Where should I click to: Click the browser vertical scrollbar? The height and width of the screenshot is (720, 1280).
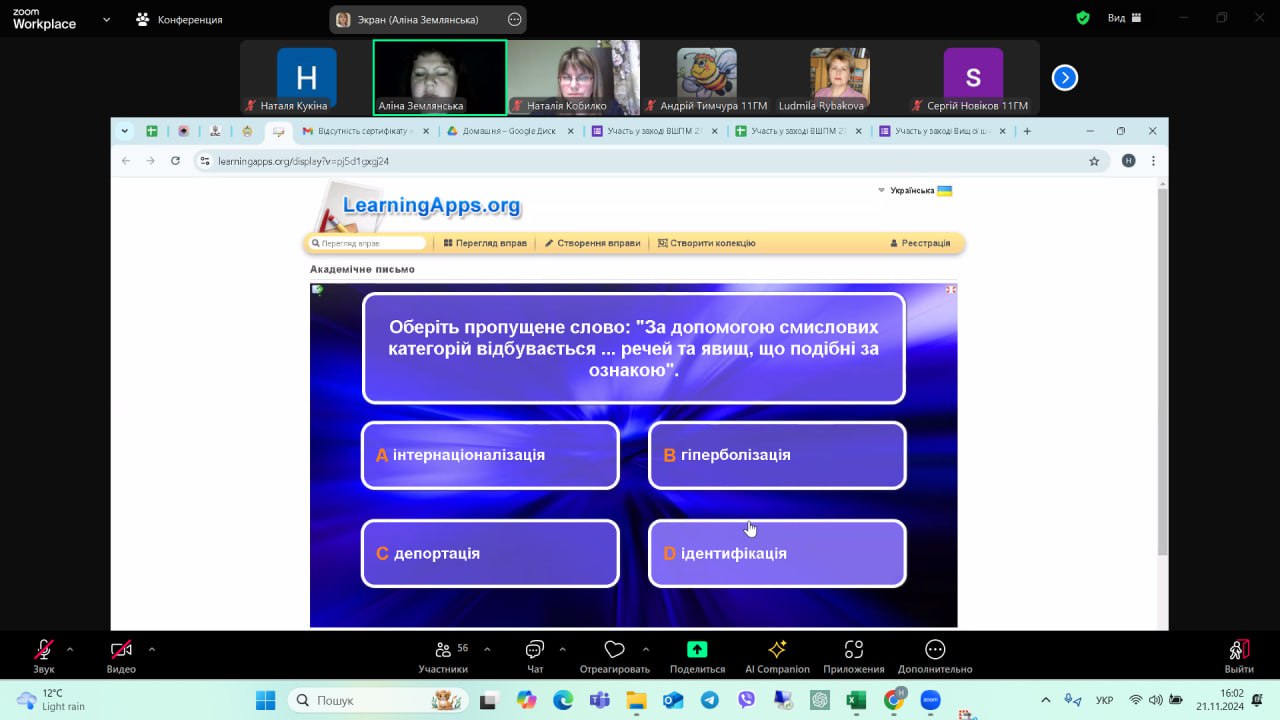[1162, 370]
